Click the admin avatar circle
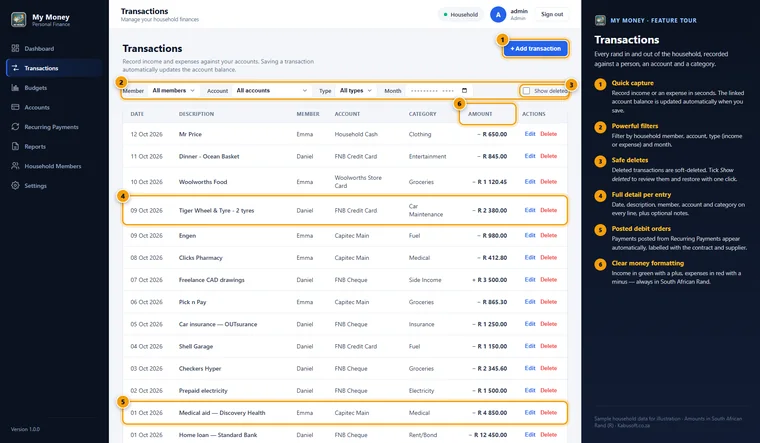The height and width of the screenshot is (443, 760). point(498,15)
